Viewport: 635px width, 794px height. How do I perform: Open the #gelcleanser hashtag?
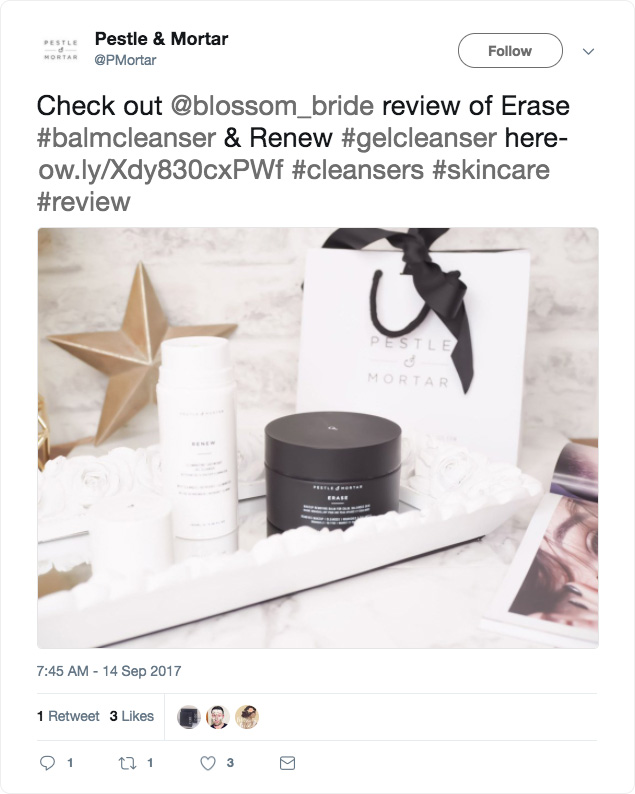pyautogui.click(x=419, y=138)
